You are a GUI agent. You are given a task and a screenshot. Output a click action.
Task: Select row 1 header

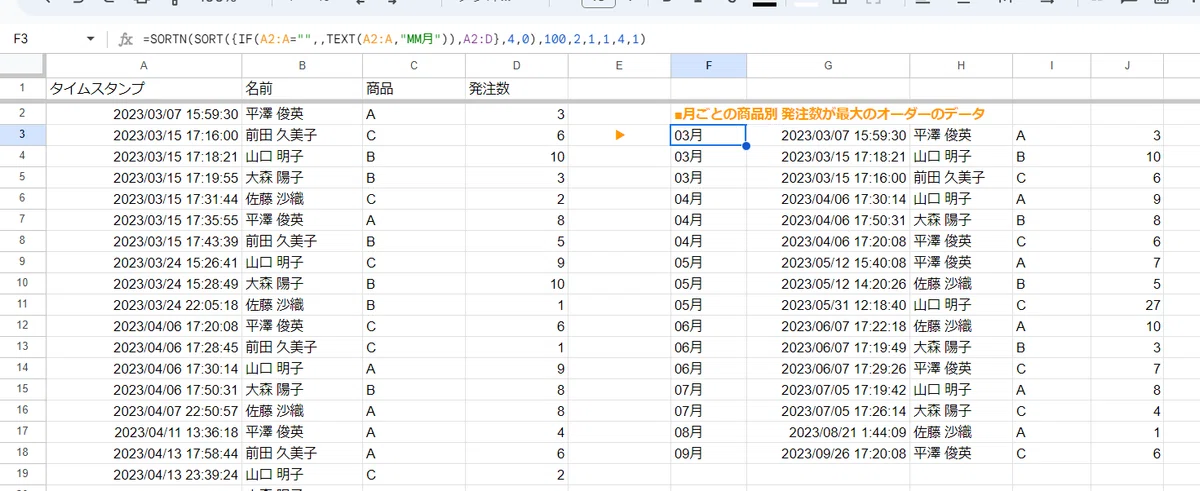[x=22, y=89]
